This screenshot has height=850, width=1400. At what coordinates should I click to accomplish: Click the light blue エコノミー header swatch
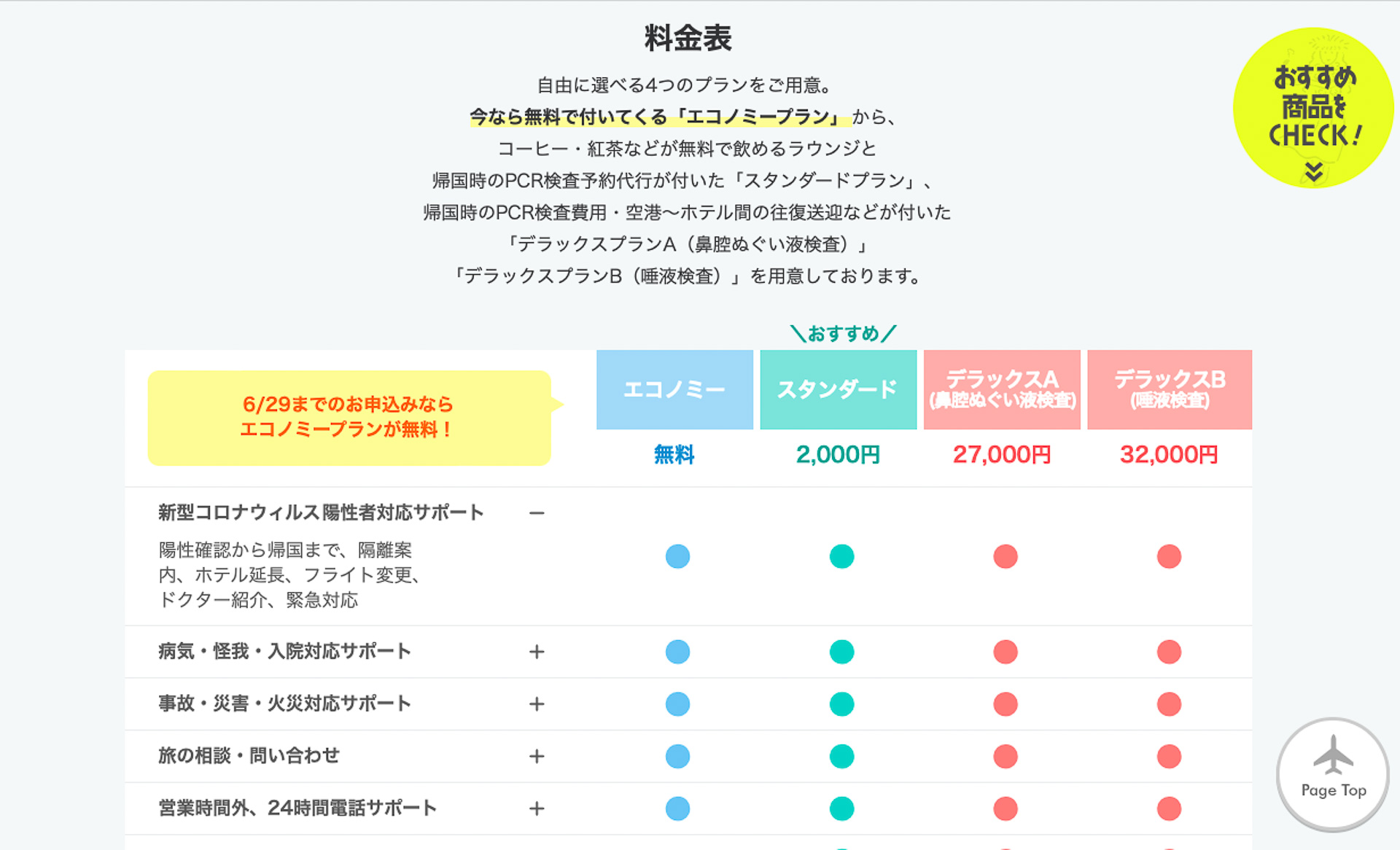(674, 389)
